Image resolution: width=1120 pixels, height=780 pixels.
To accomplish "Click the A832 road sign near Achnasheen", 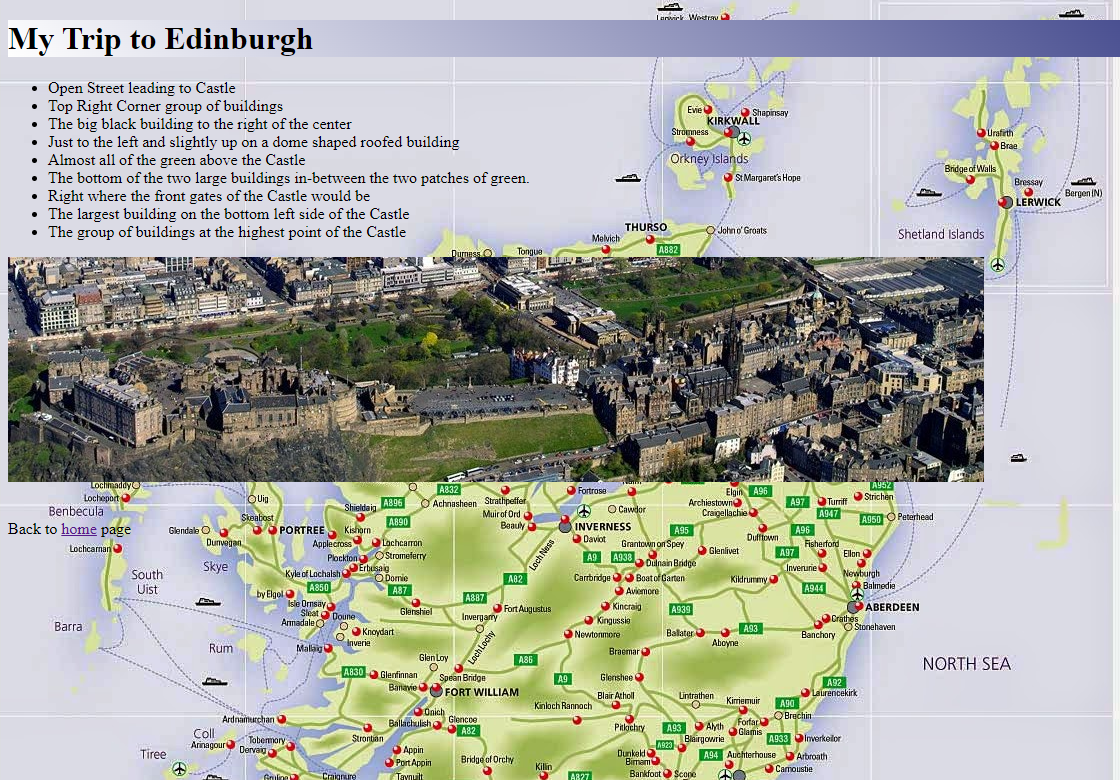I will (449, 489).
